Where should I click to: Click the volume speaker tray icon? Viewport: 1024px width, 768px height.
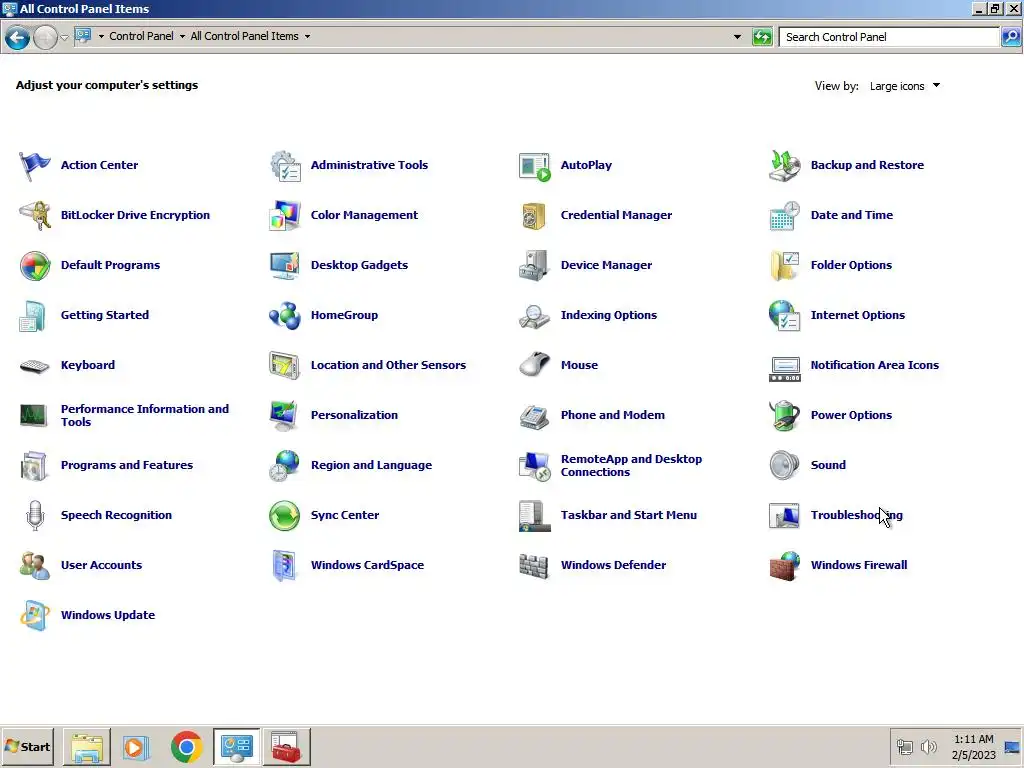928,746
